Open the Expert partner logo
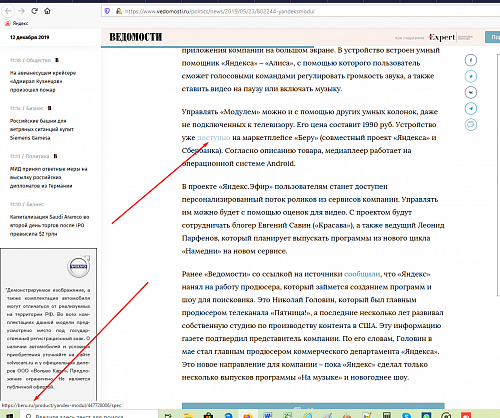The image size is (500, 418). pyautogui.click(x=442, y=37)
